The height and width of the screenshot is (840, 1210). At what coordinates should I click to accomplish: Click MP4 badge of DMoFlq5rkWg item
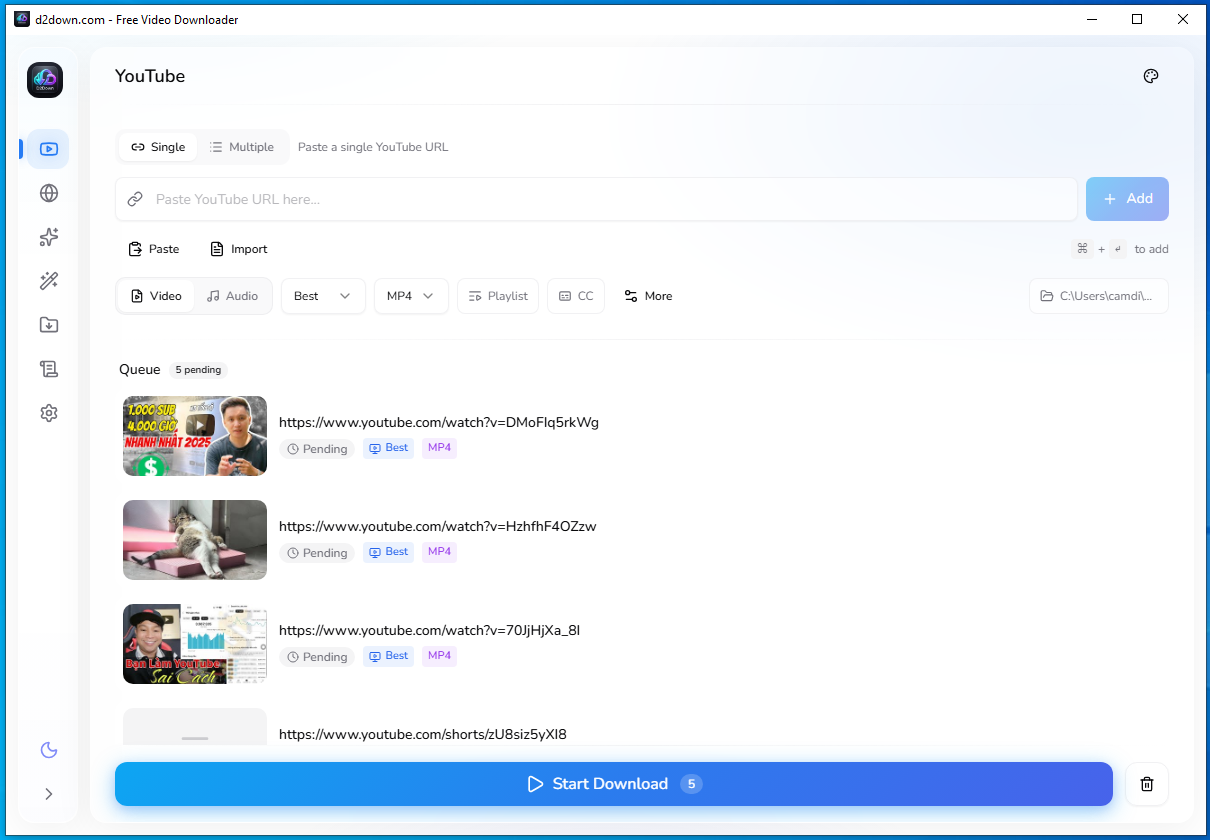439,448
